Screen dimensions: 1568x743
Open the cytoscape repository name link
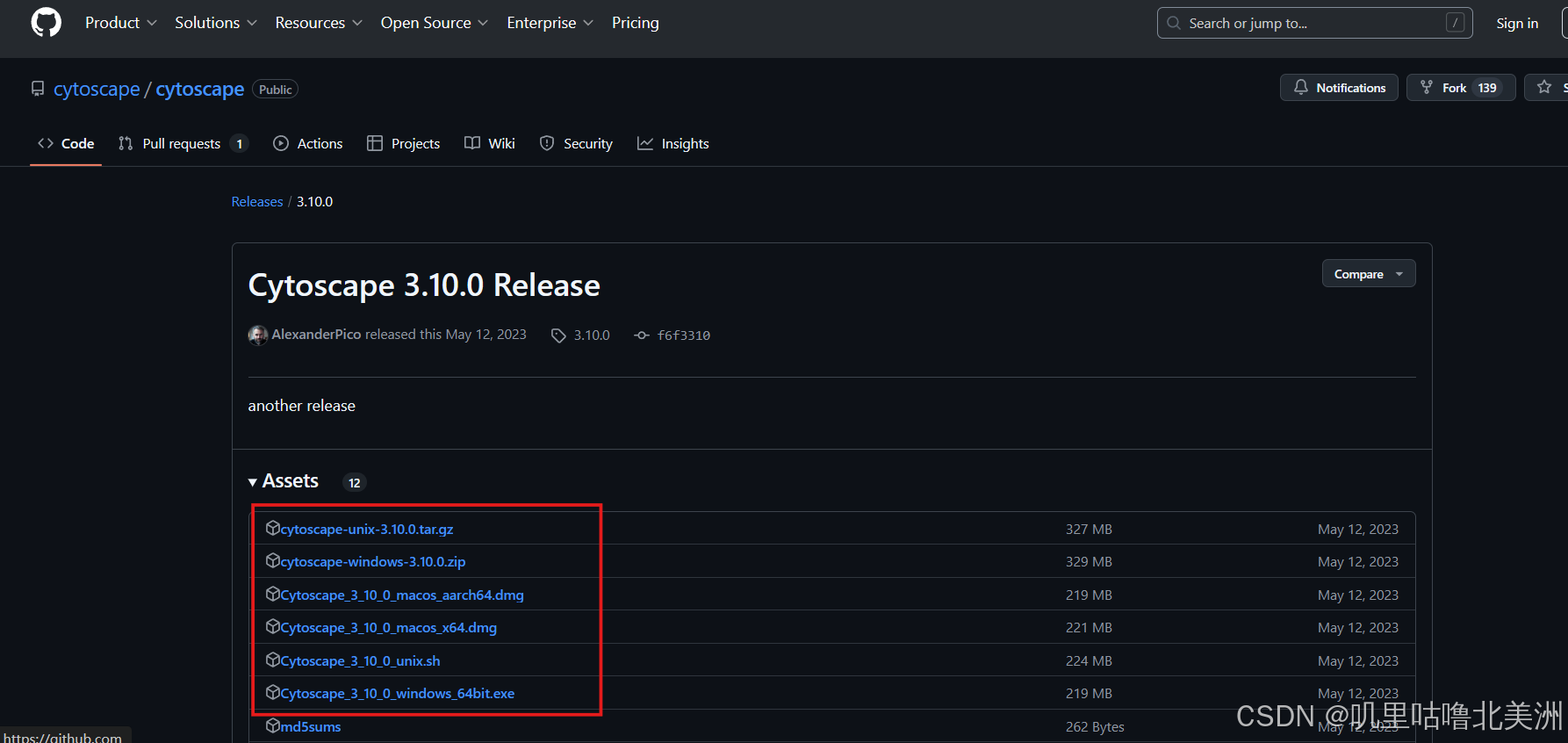click(x=200, y=89)
